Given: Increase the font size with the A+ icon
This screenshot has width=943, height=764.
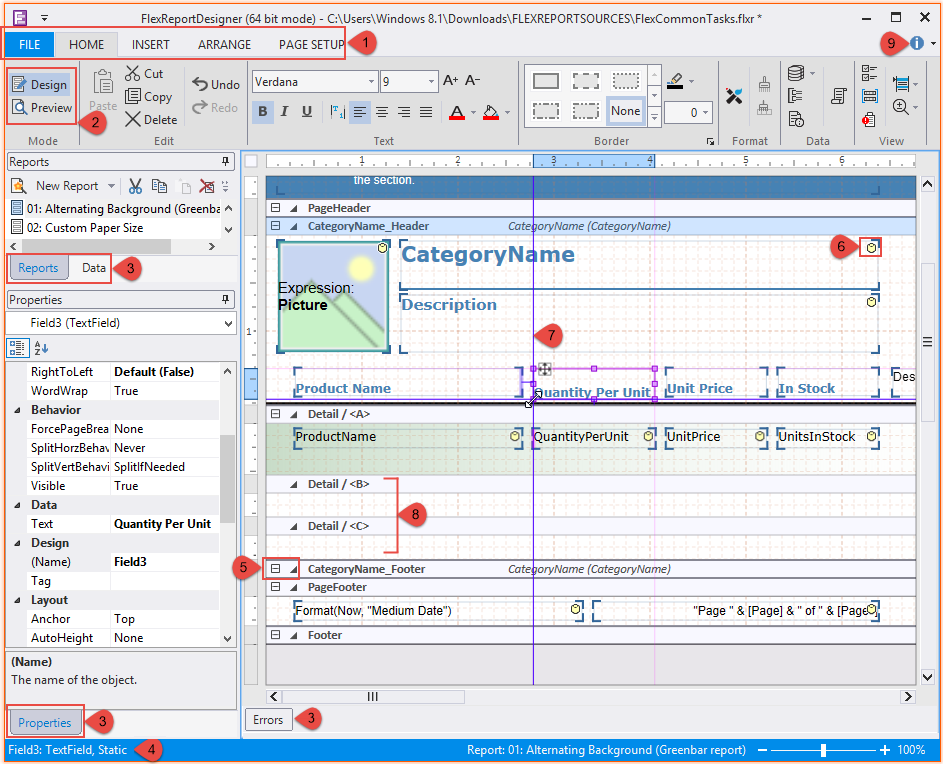Looking at the screenshot, I should (450, 81).
